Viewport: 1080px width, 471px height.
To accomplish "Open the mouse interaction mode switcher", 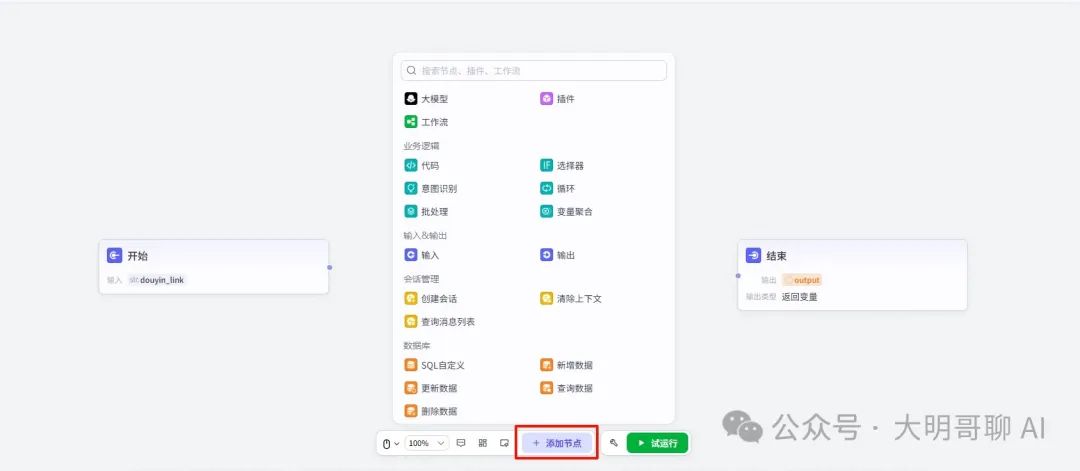I will 391,443.
